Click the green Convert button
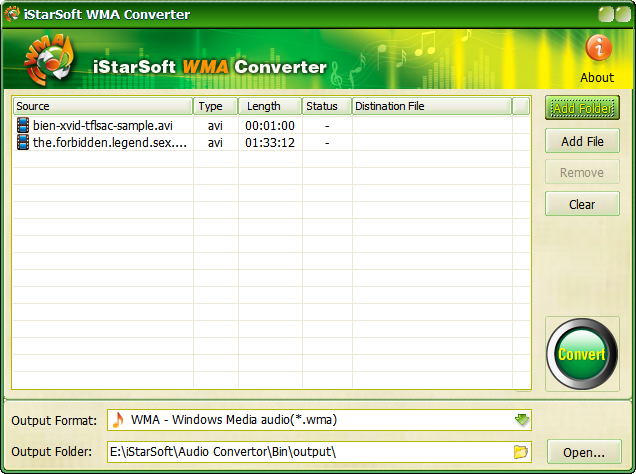Viewport: 636px width, 474px height. 582,355
